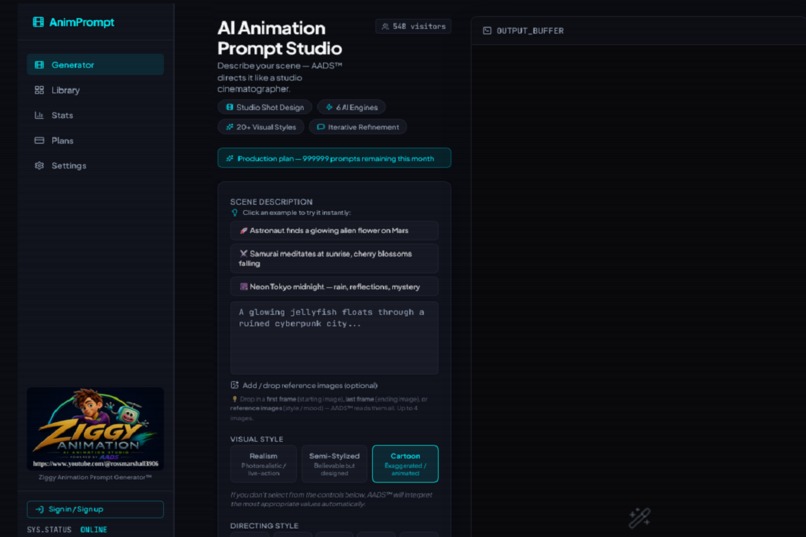806x537 pixels.
Task: Click Add / drop reference images
Action: click(304, 385)
